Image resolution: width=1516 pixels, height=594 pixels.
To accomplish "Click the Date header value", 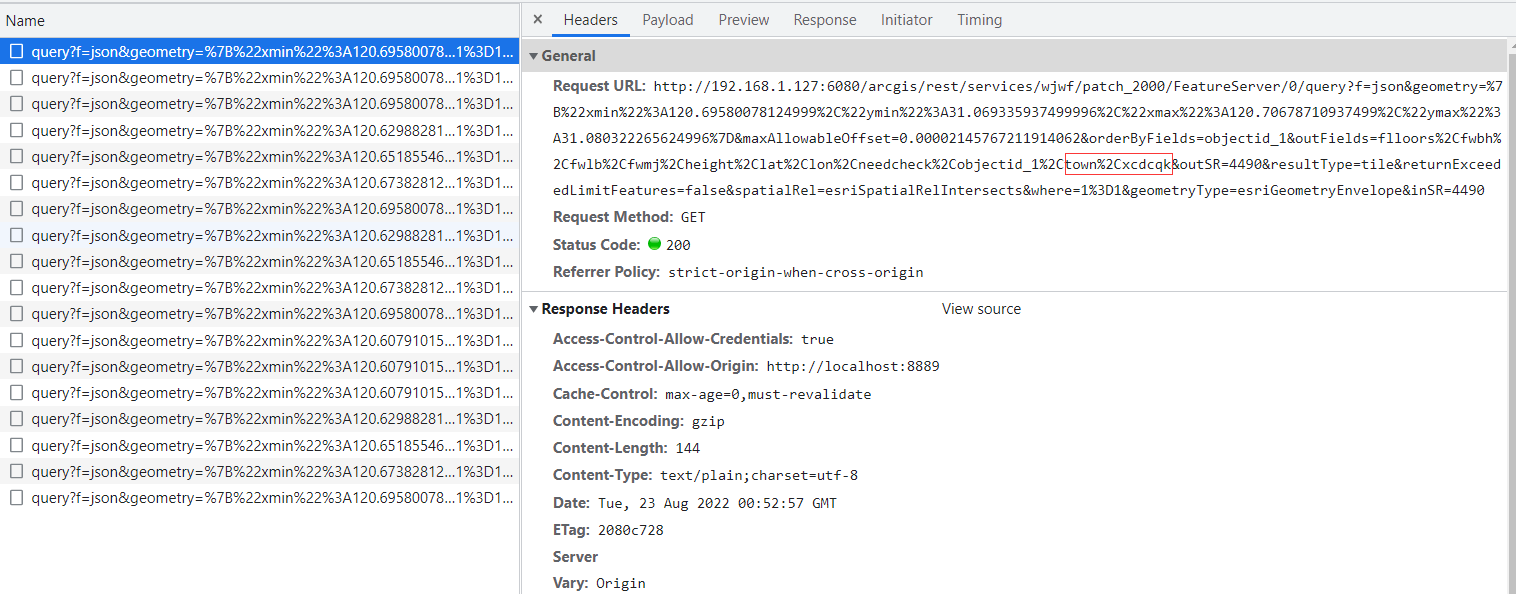I will click(x=717, y=503).
